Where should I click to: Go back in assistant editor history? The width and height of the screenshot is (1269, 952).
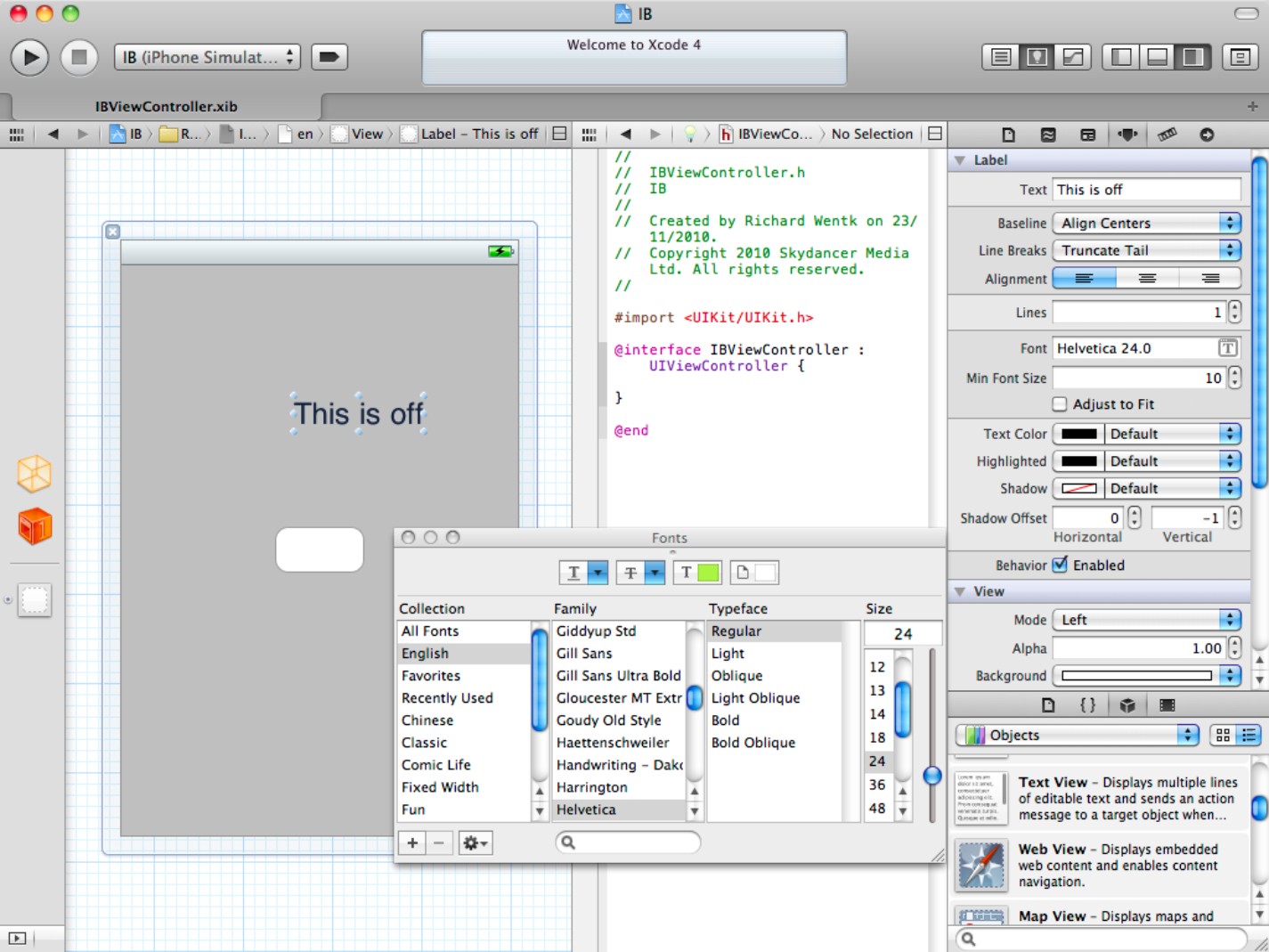click(626, 134)
